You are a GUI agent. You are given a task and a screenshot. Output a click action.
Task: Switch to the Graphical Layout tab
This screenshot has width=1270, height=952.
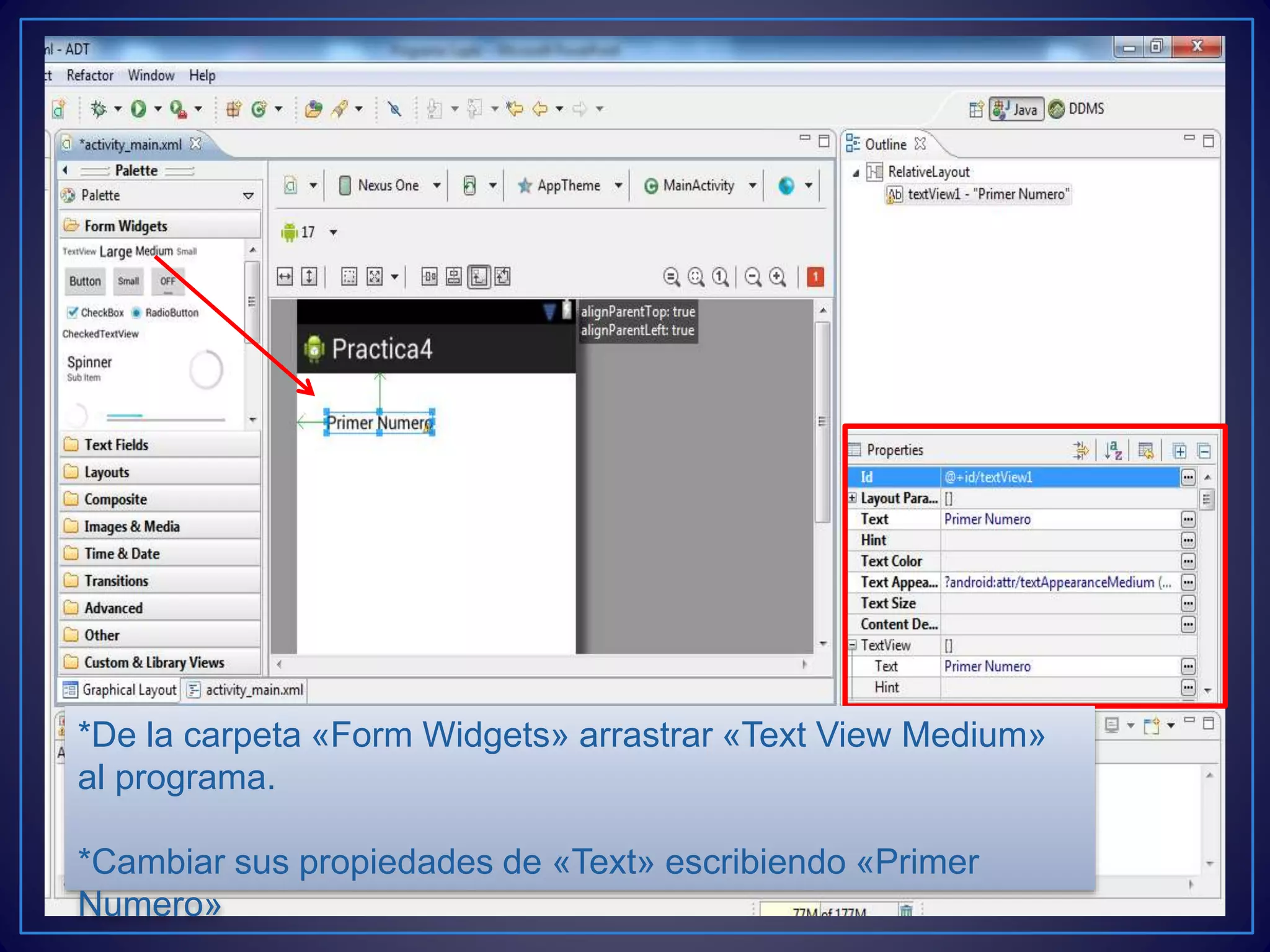(120, 690)
